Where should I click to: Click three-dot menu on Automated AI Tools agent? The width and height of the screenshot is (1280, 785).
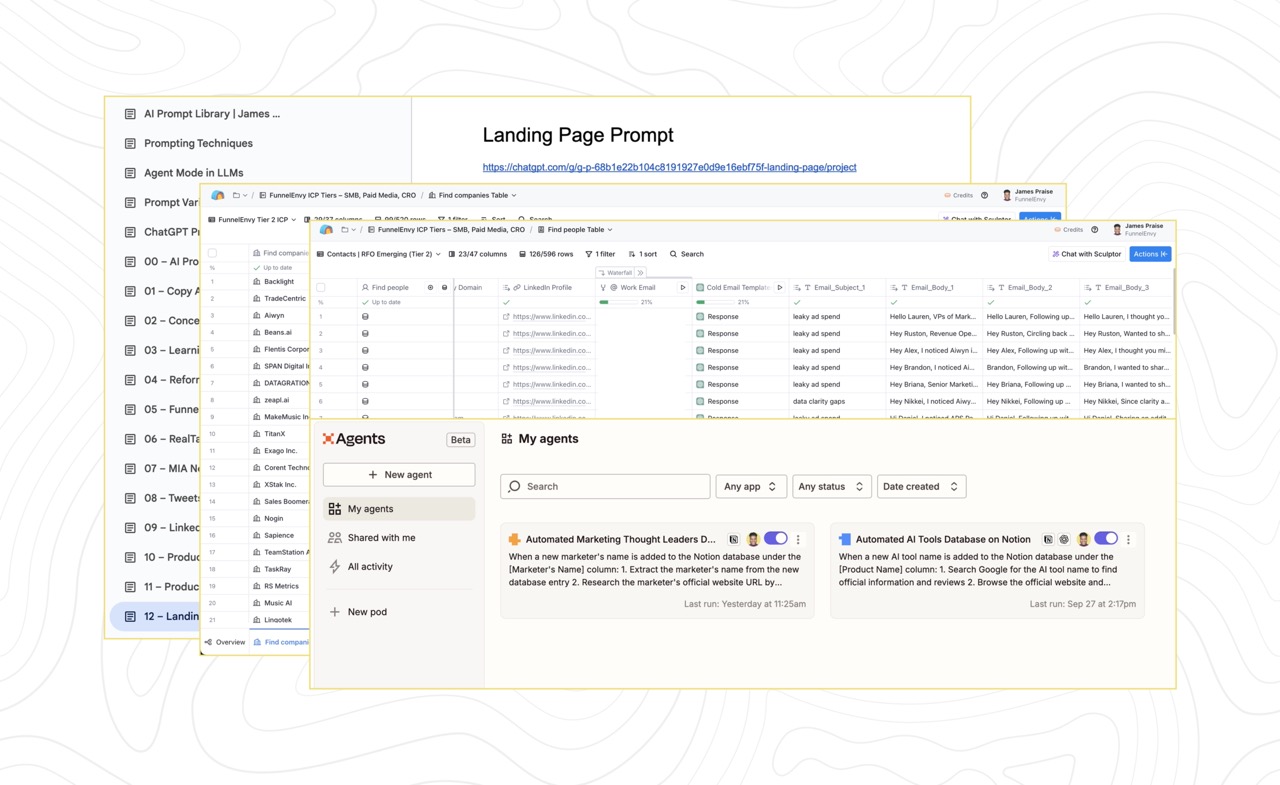click(x=1128, y=539)
